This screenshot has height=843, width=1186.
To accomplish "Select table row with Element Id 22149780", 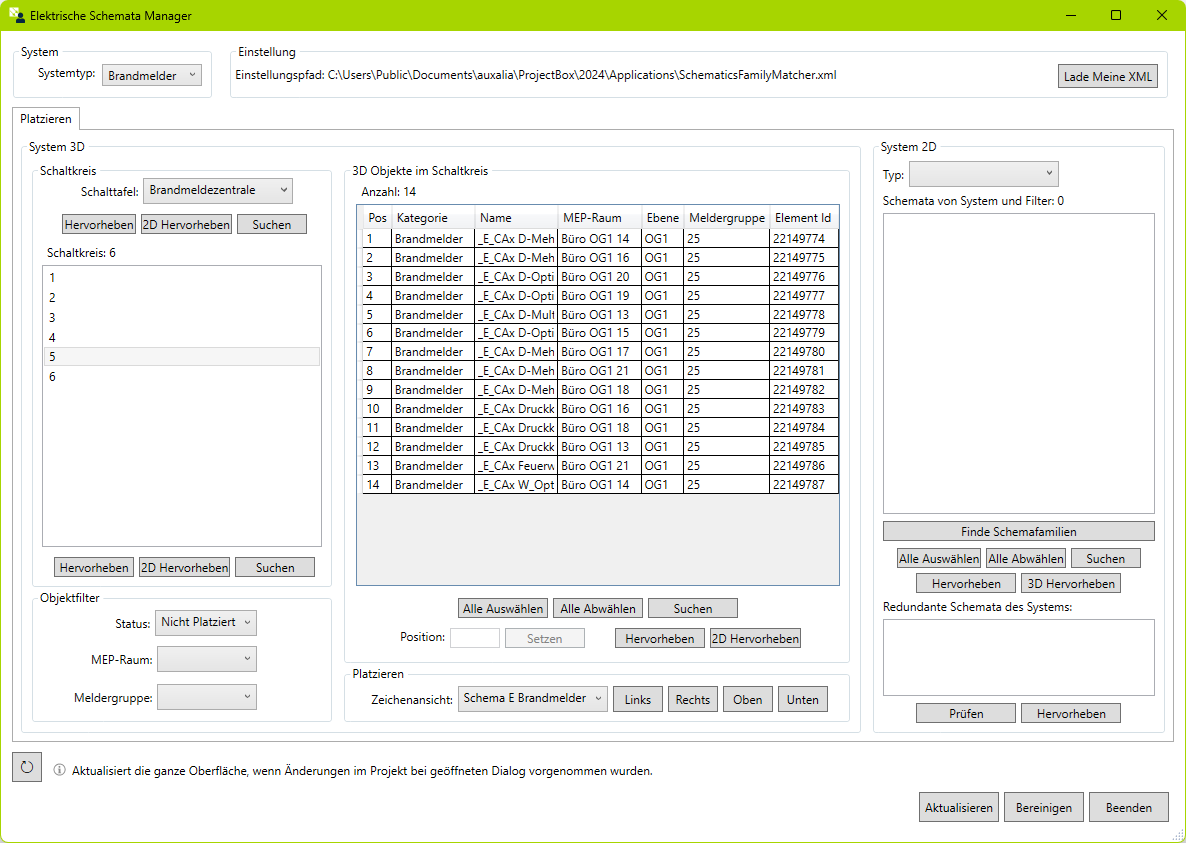I will (600, 352).
